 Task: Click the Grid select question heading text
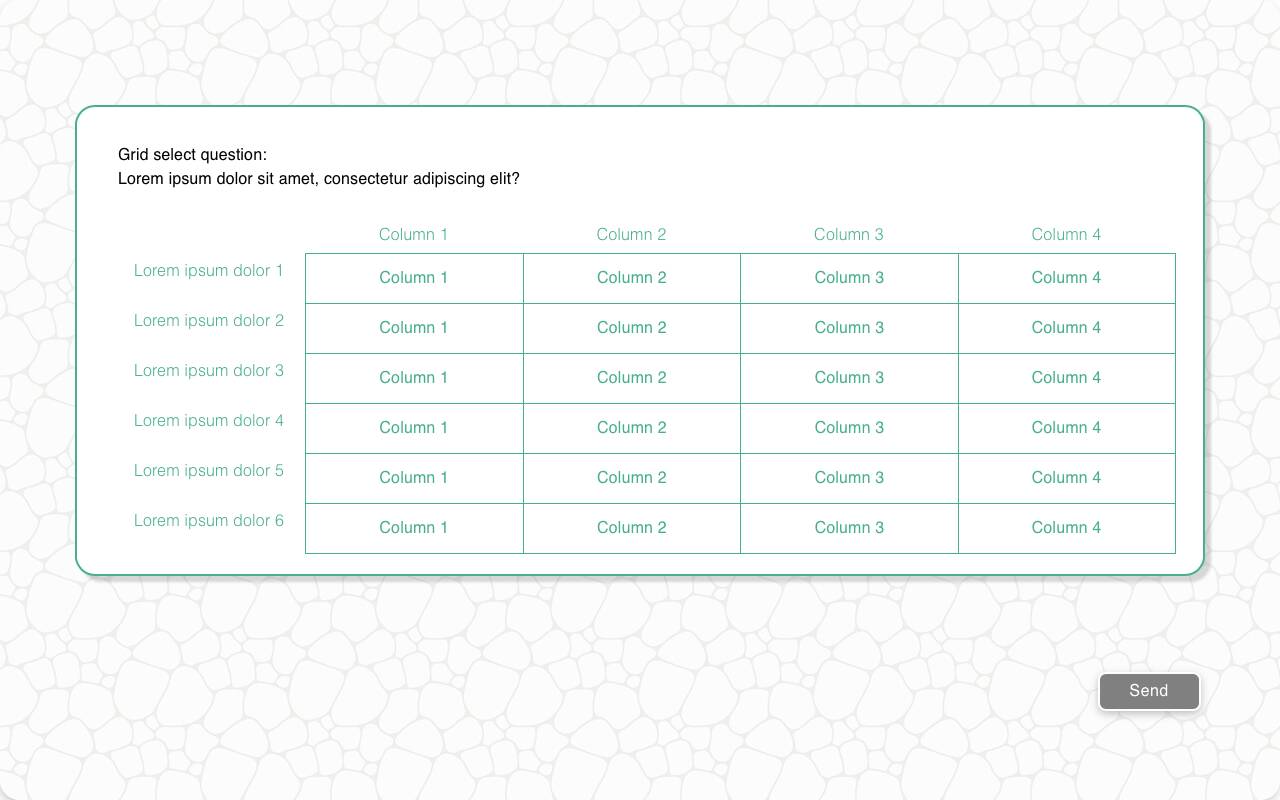[x=193, y=154]
